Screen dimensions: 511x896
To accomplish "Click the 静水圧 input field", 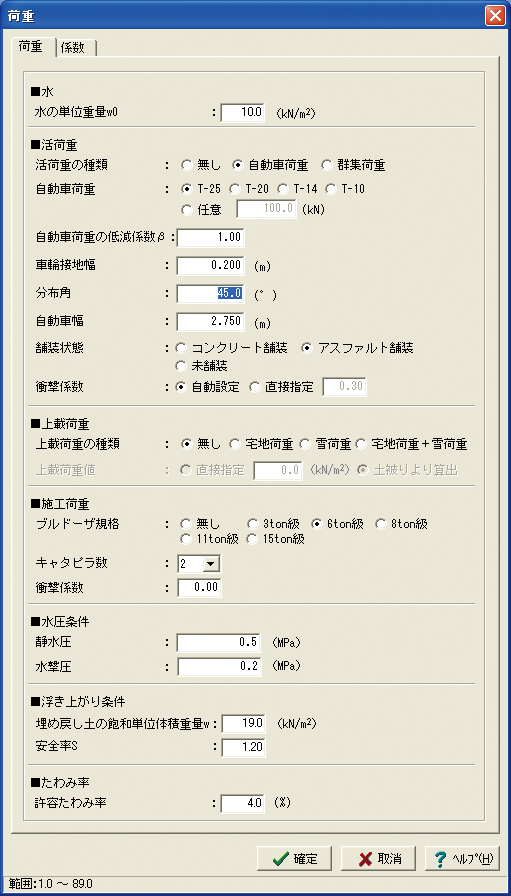I will [219, 643].
